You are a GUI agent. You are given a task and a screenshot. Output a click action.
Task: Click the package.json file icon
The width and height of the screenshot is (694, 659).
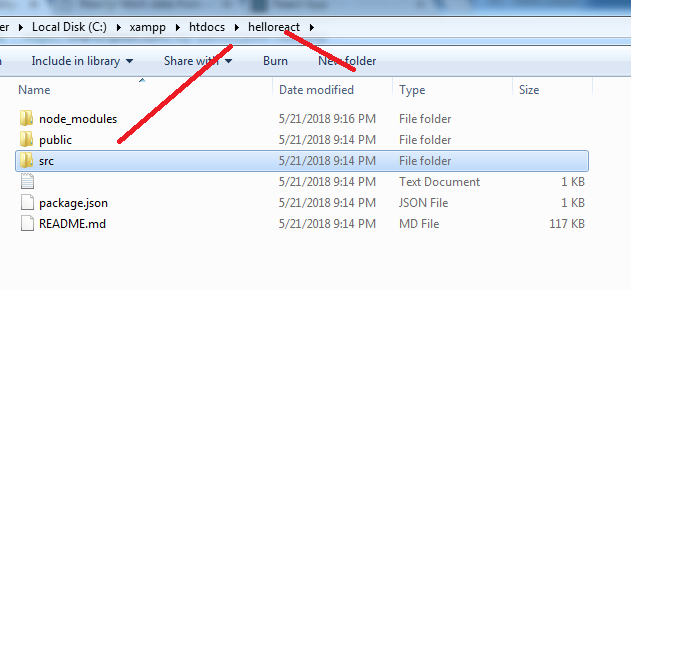27,202
